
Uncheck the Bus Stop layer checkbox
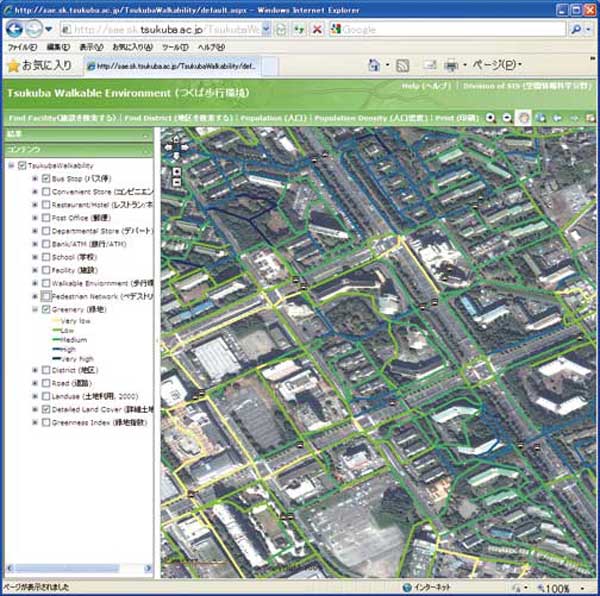coord(46,179)
